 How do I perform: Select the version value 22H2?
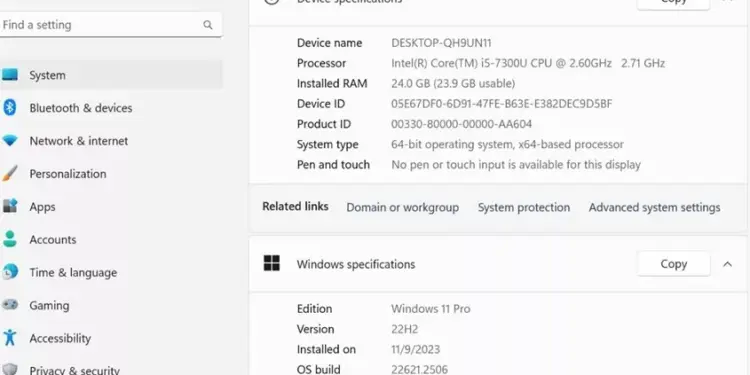click(x=405, y=329)
